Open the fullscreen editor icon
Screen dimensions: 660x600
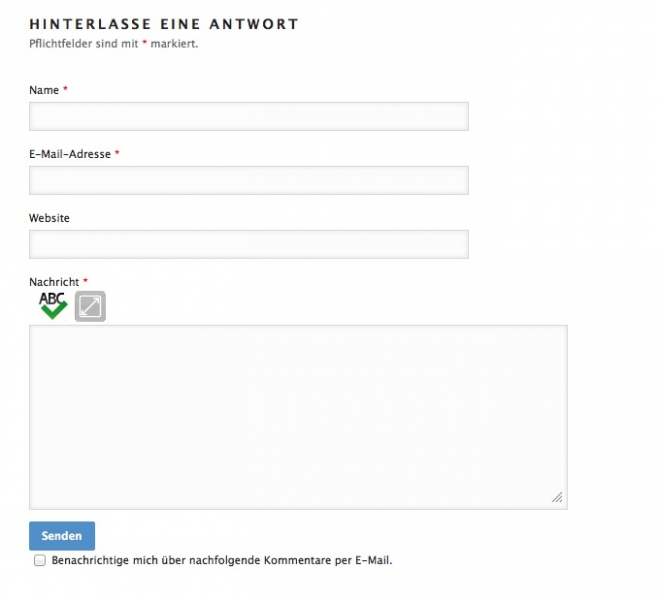(90, 307)
